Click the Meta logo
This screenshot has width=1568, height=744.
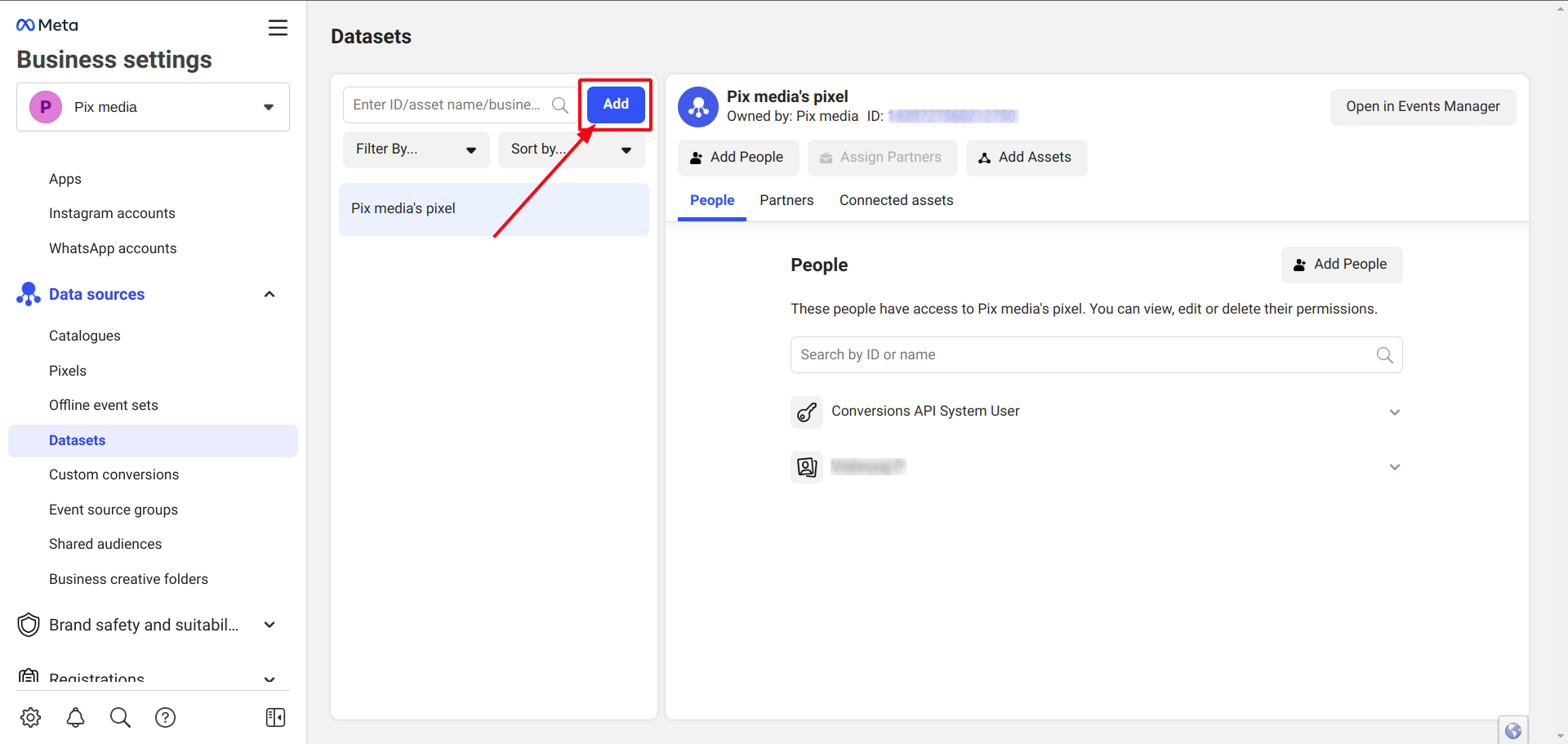(47, 25)
